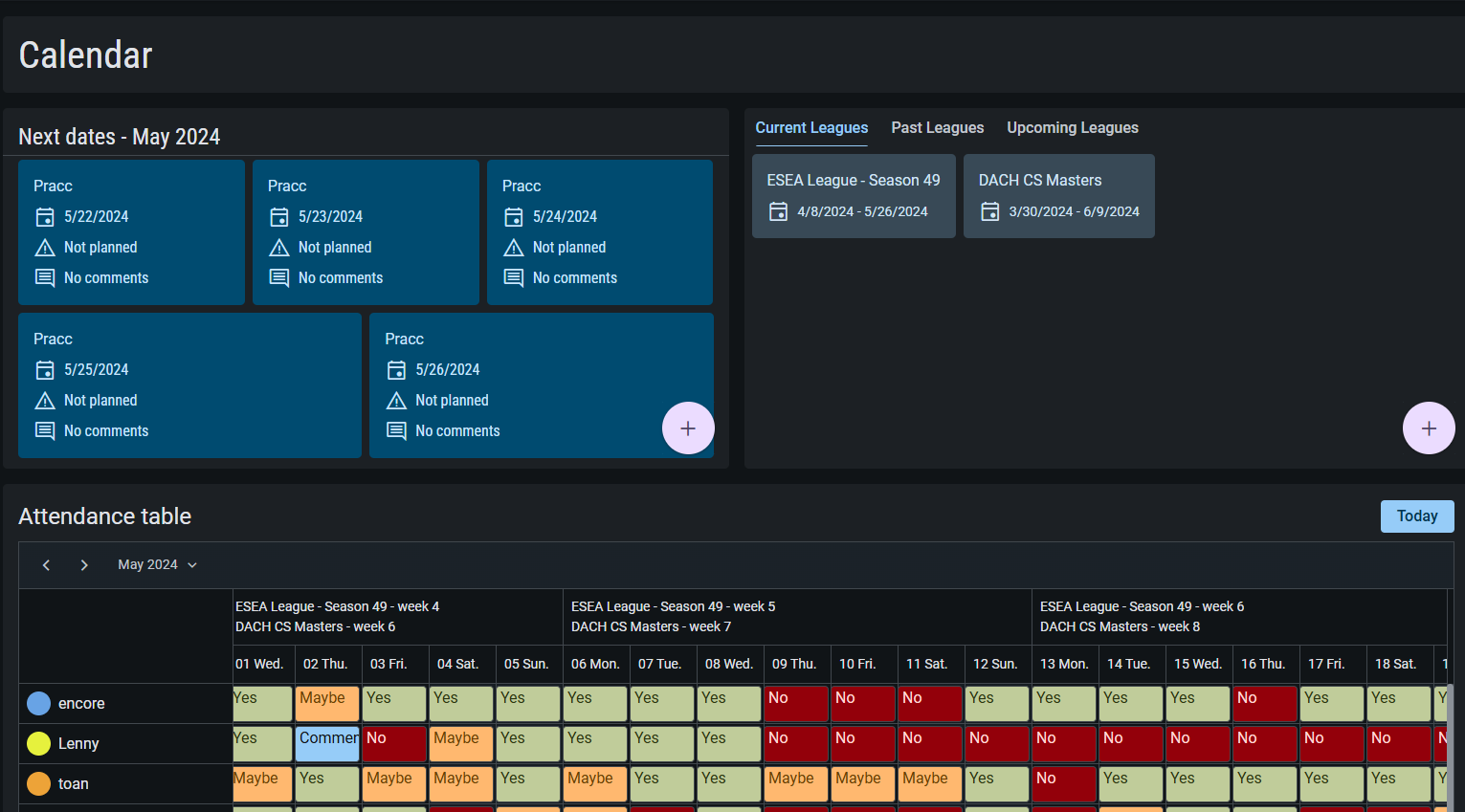Click encore's Maybe cell for 02 Thu.

[x=327, y=704]
